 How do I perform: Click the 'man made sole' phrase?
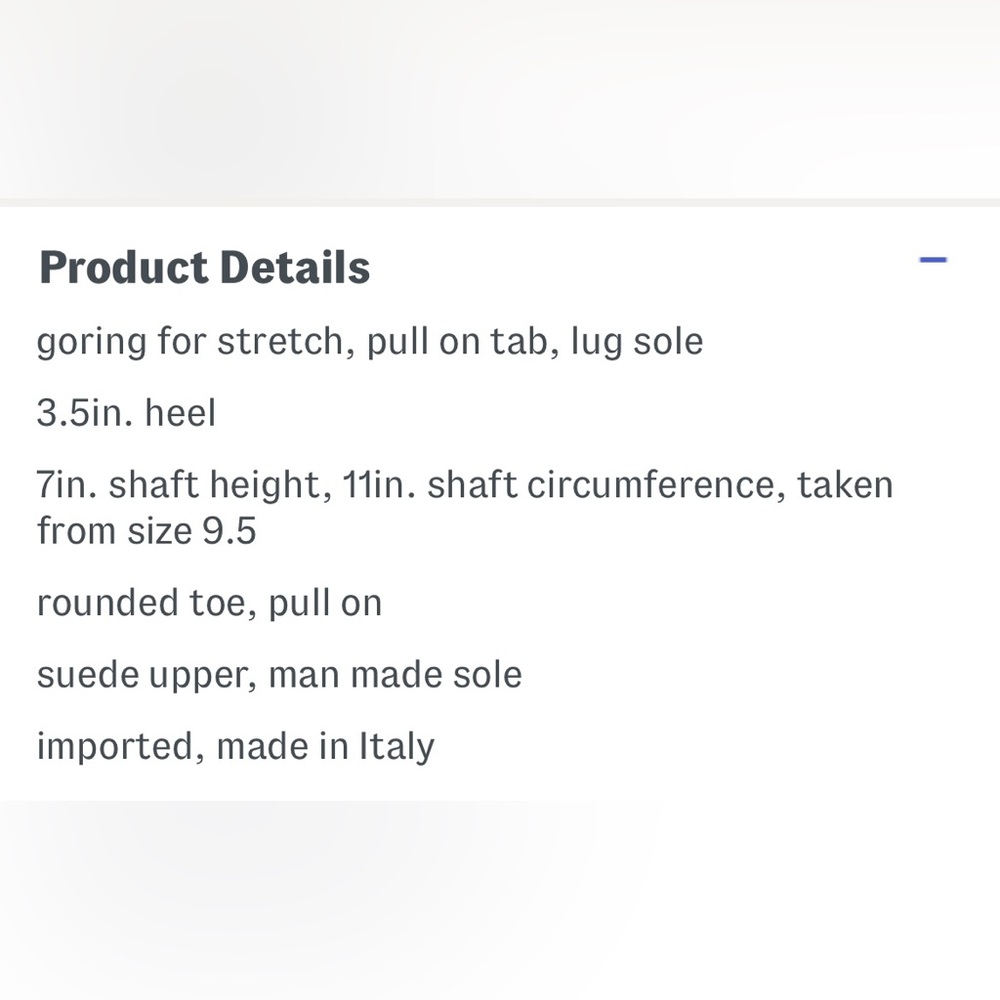tap(395, 675)
